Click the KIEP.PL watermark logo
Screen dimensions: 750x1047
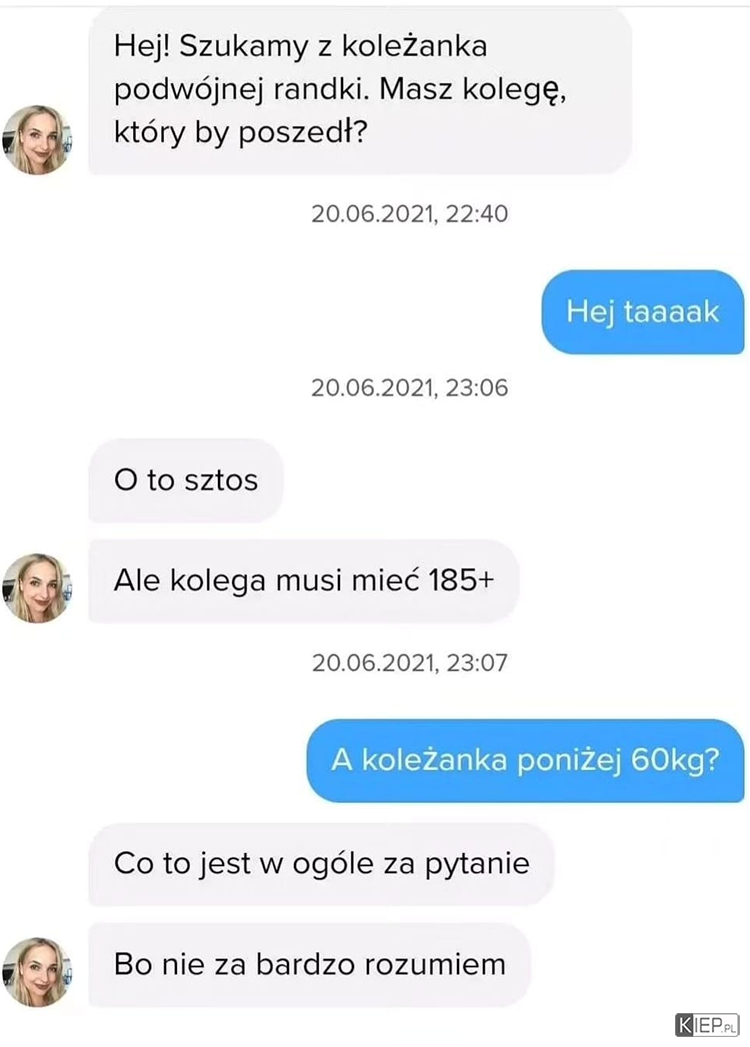coord(707,1025)
